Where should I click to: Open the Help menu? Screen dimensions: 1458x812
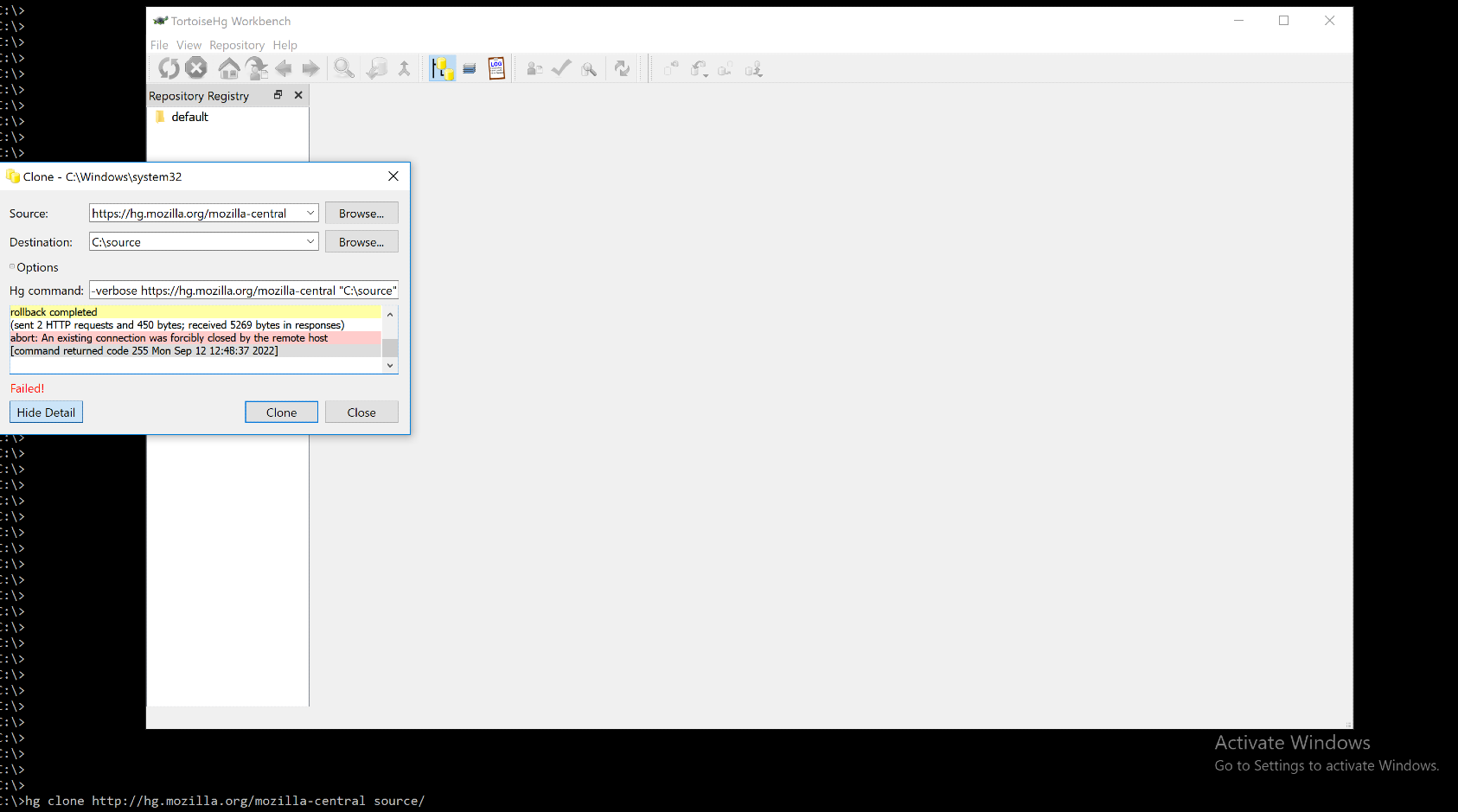click(x=285, y=45)
